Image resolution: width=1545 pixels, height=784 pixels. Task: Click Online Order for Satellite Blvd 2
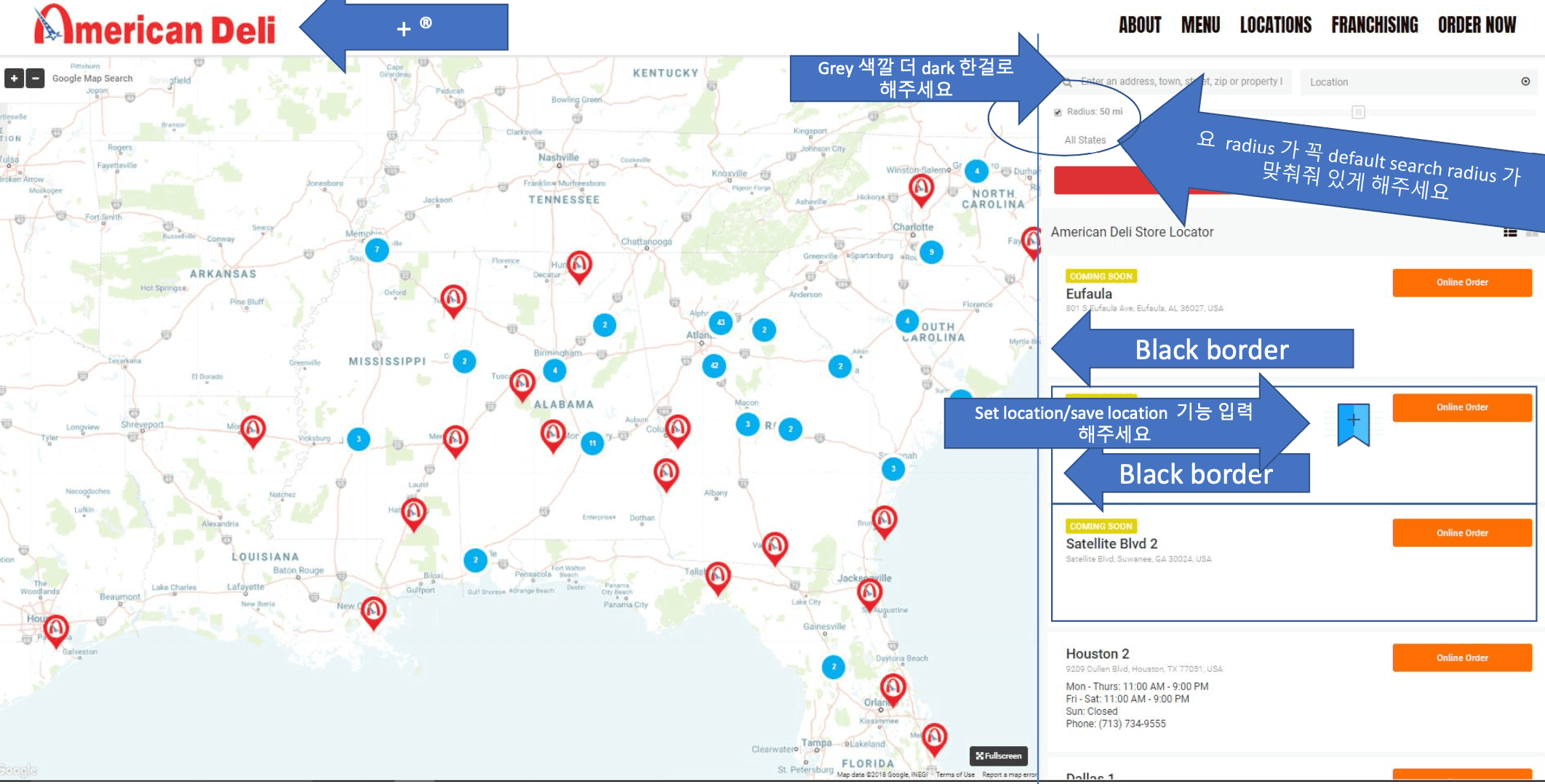pos(1462,533)
